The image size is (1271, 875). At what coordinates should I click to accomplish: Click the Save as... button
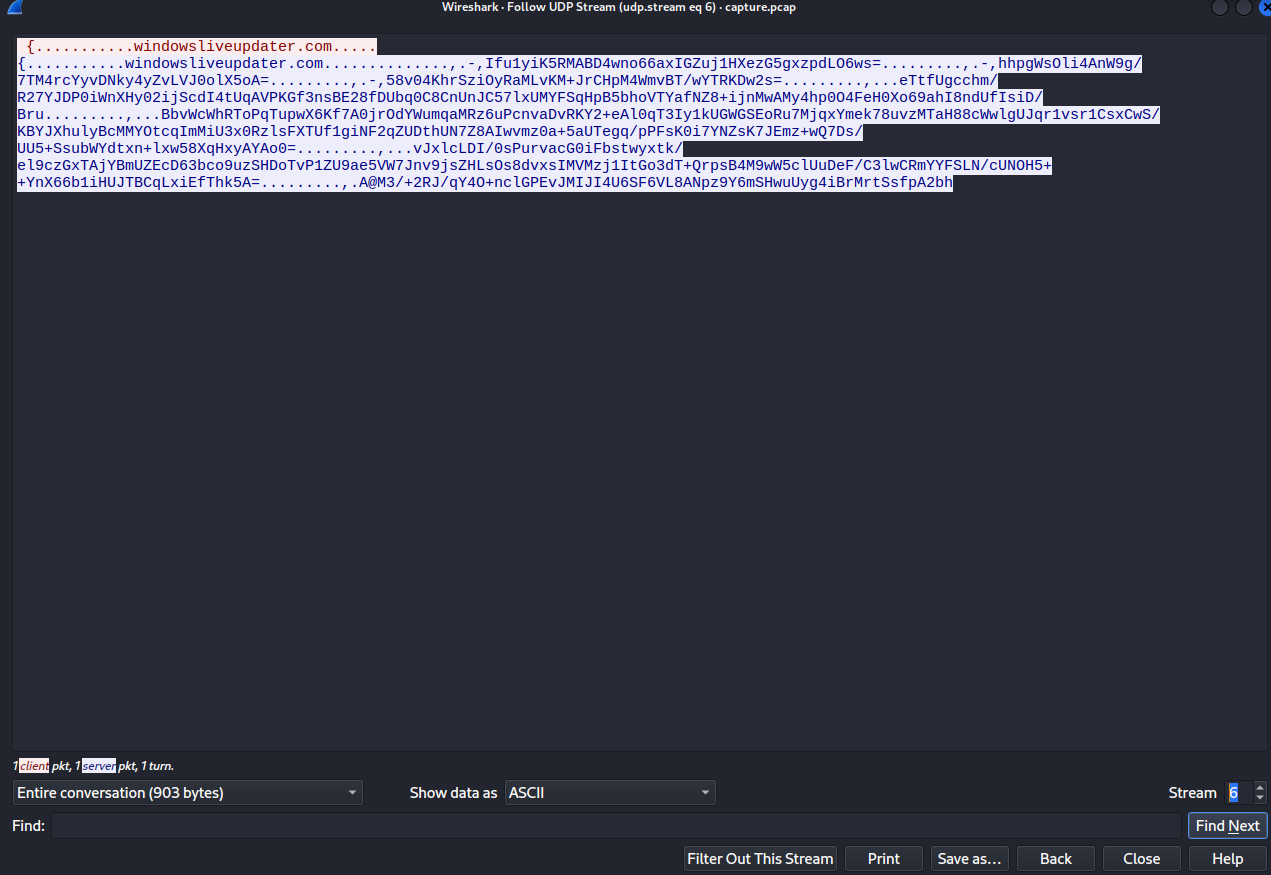point(969,859)
